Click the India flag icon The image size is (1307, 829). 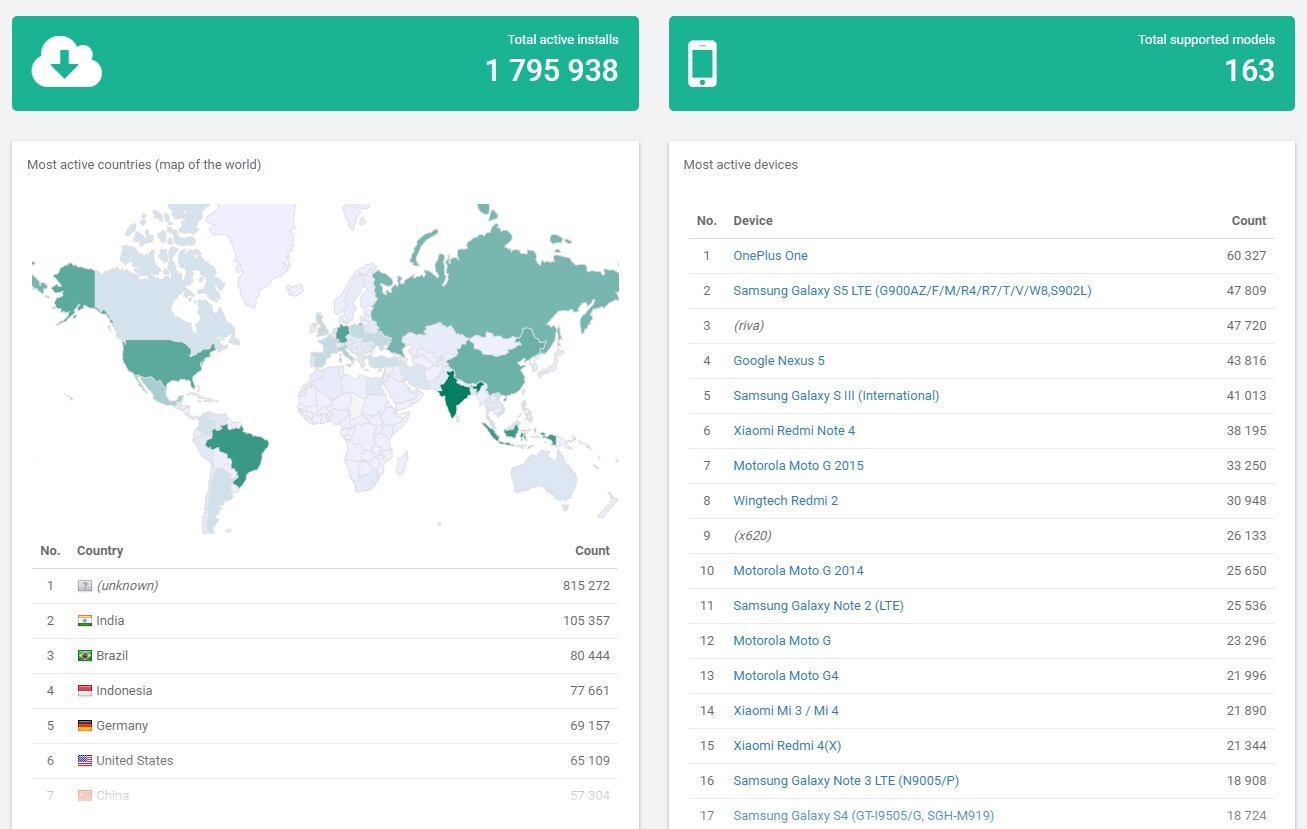pyautogui.click(x=85, y=621)
